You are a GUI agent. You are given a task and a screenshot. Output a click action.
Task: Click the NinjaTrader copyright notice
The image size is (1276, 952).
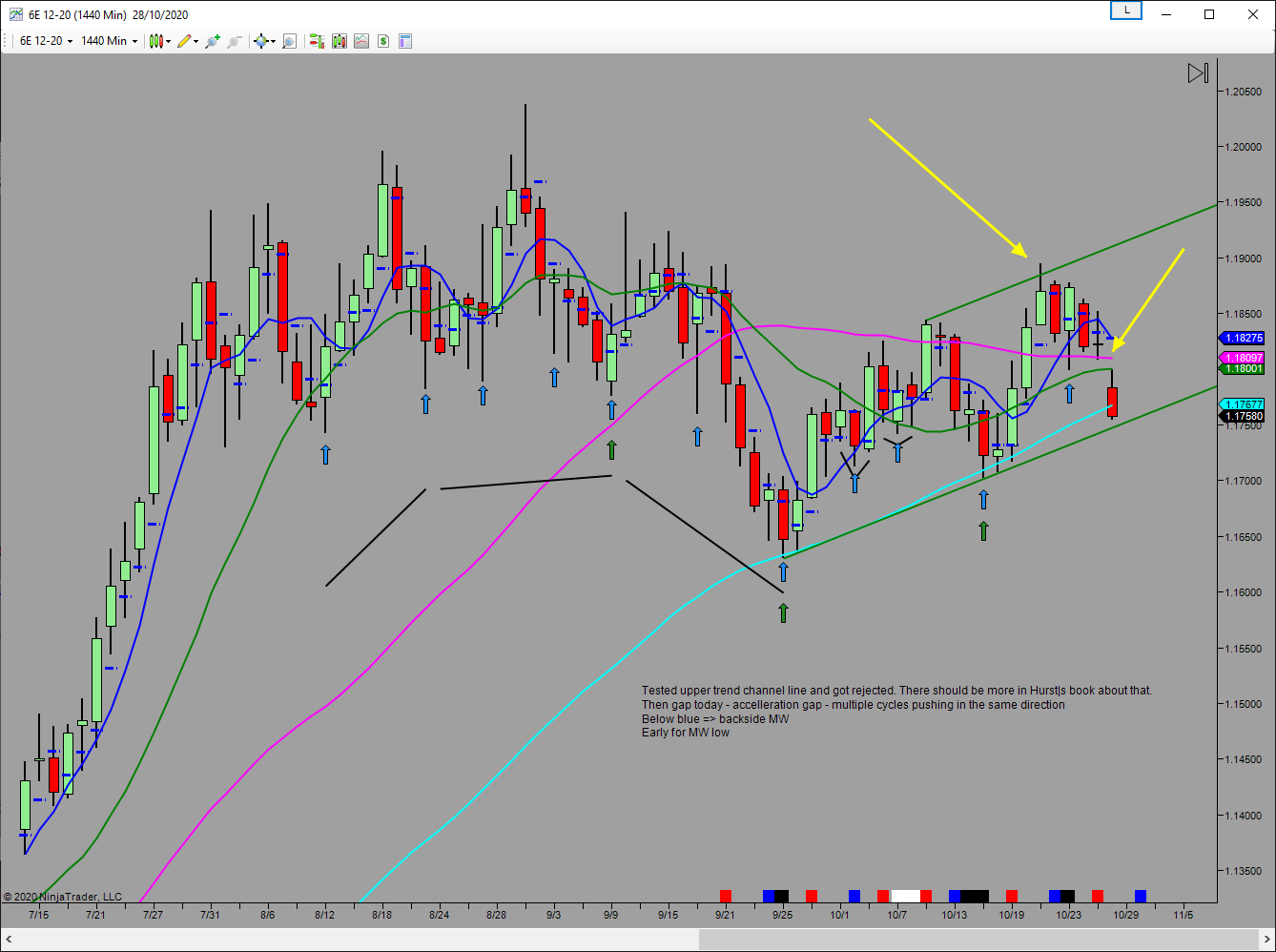pos(63,897)
